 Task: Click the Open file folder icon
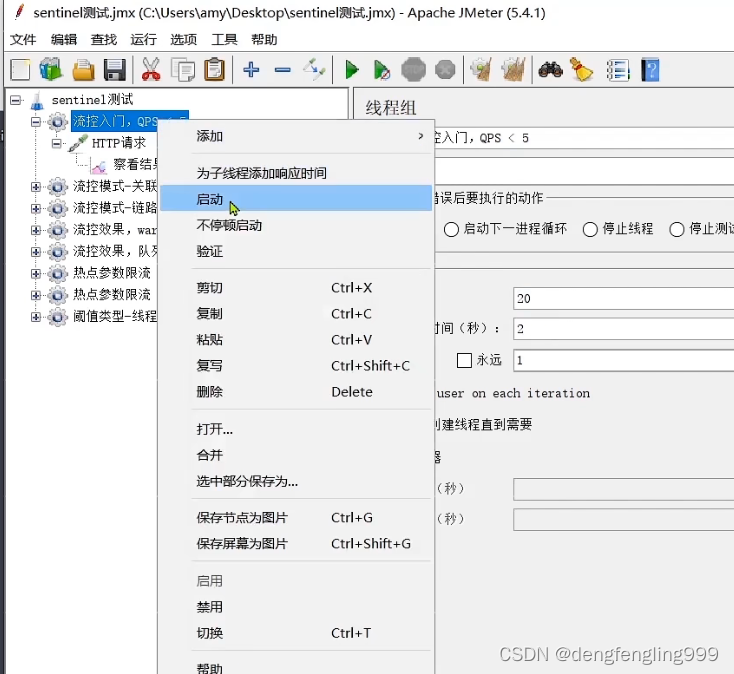coord(83,71)
